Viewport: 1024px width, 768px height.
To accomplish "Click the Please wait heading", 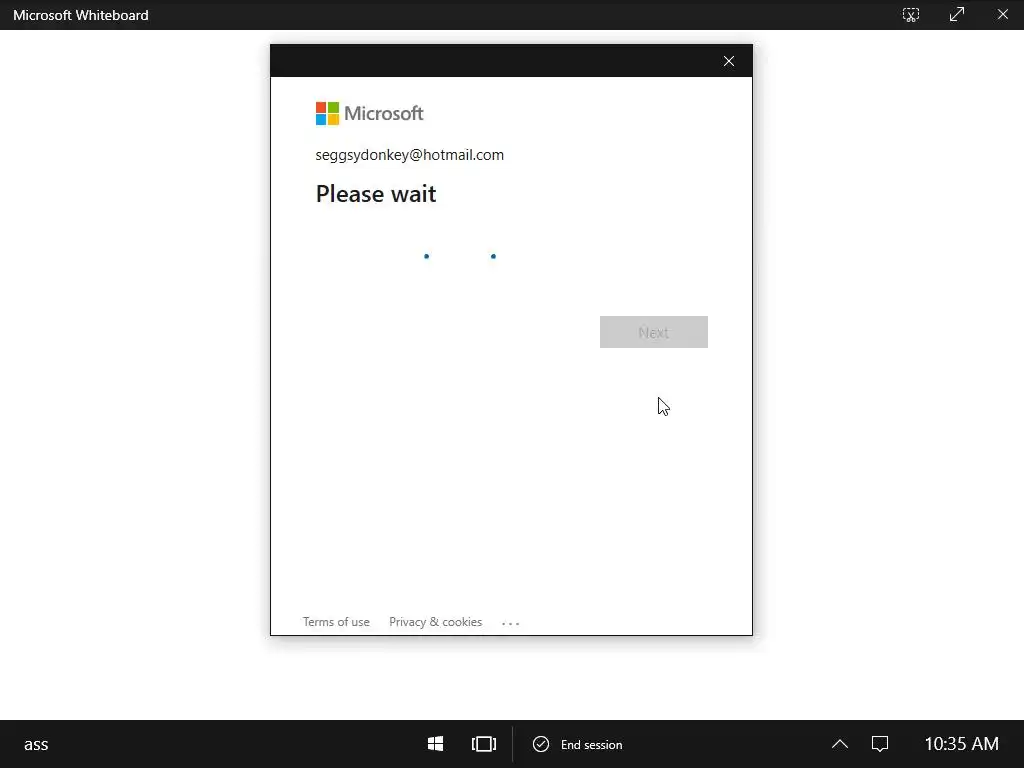I will (376, 194).
